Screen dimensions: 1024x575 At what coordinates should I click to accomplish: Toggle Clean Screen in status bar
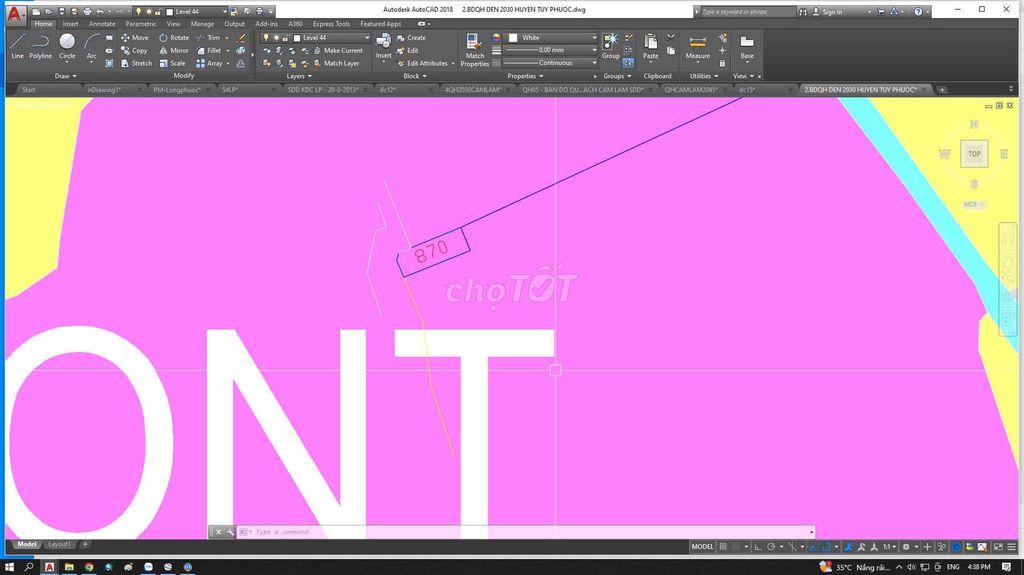(x=999, y=547)
